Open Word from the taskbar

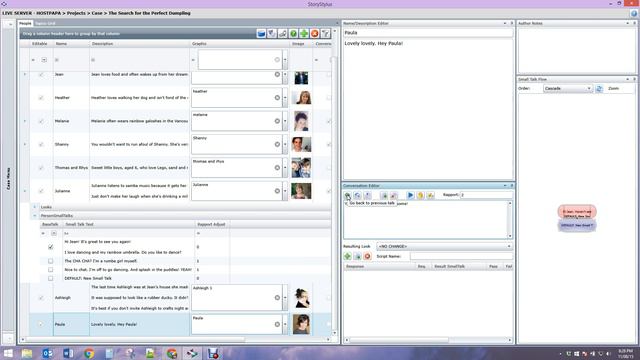coord(68,353)
